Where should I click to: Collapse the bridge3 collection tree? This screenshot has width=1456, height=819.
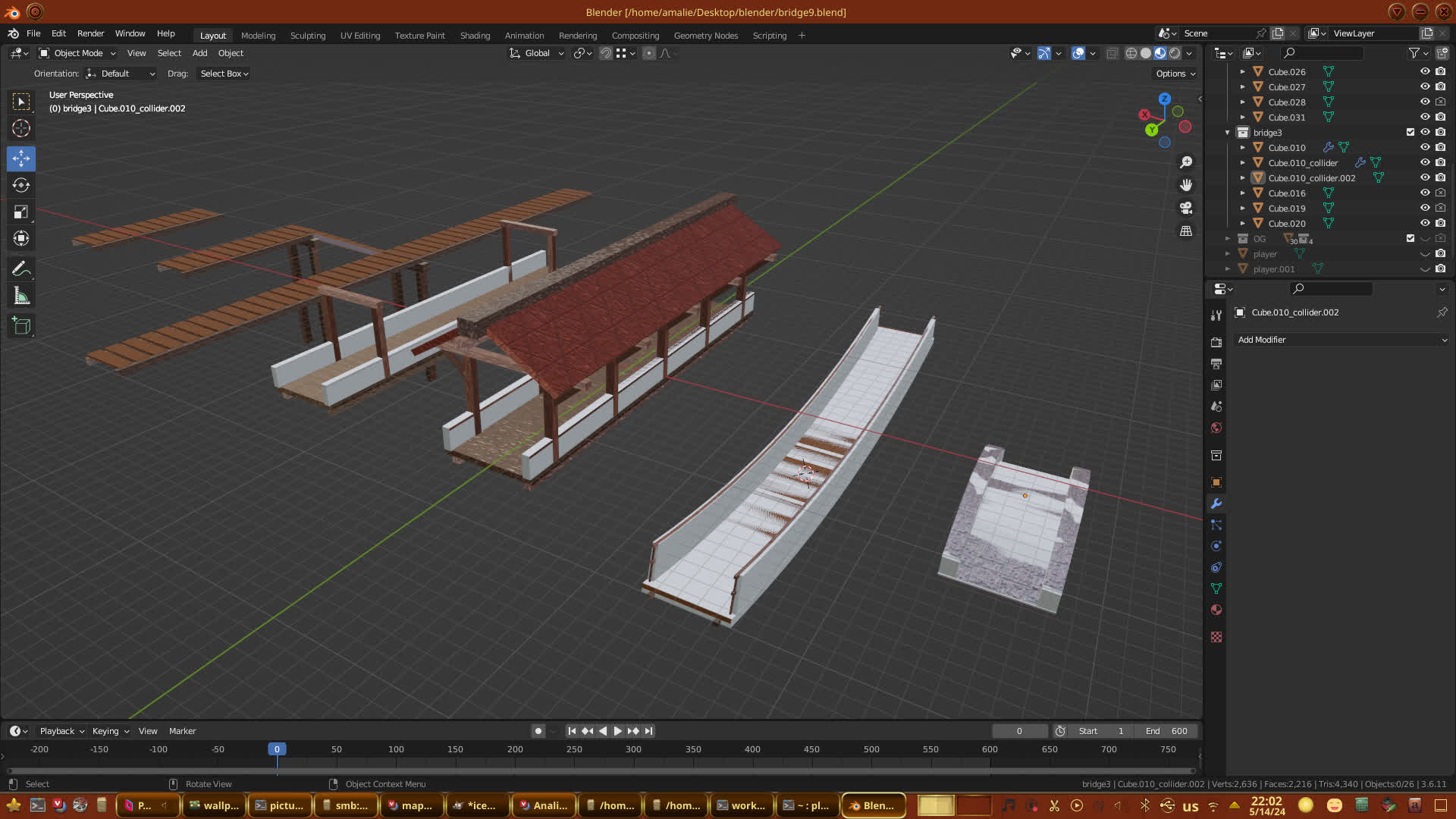pyautogui.click(x=1228, y=133)
